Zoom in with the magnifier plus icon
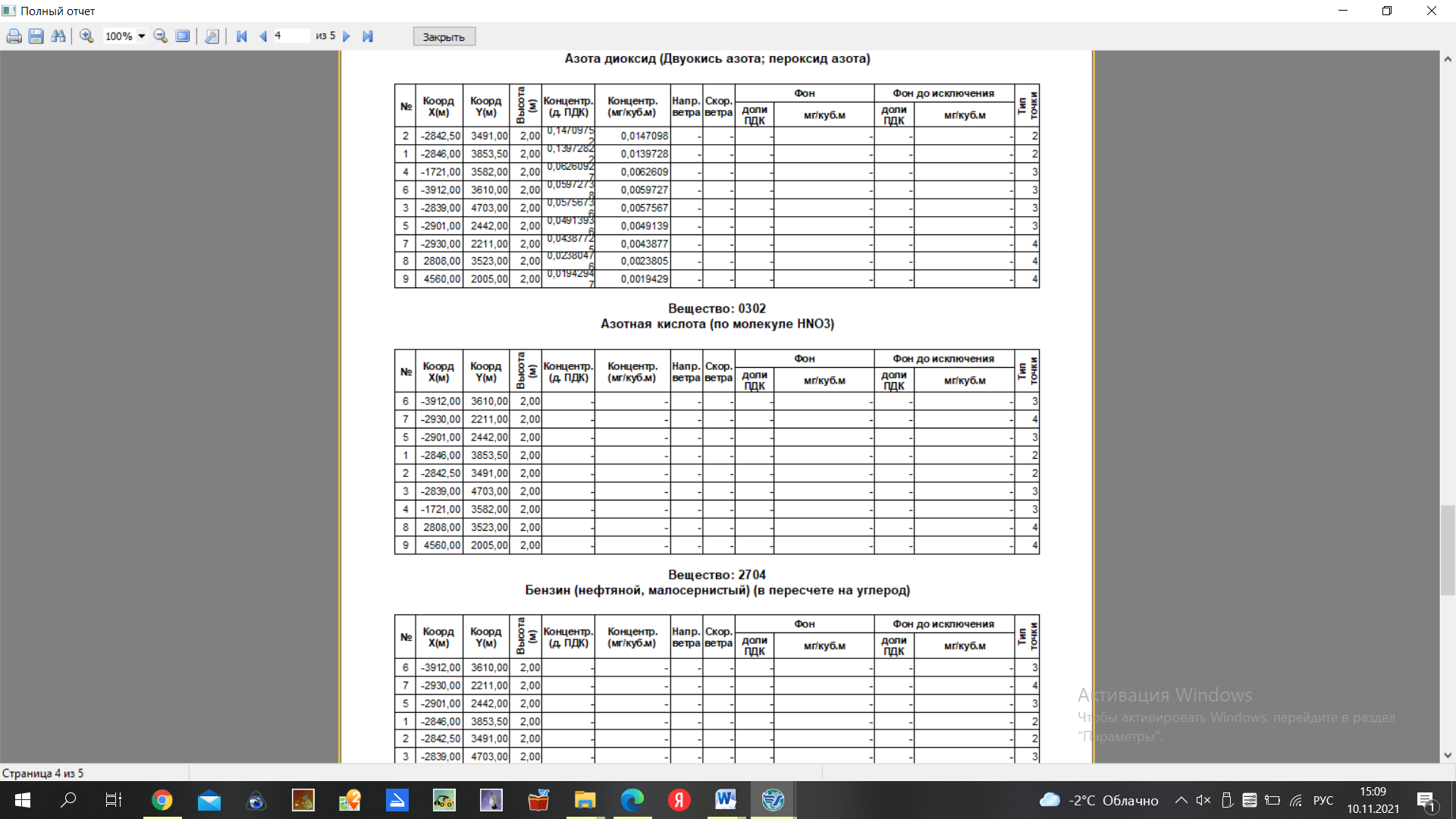 coord(86,36)
